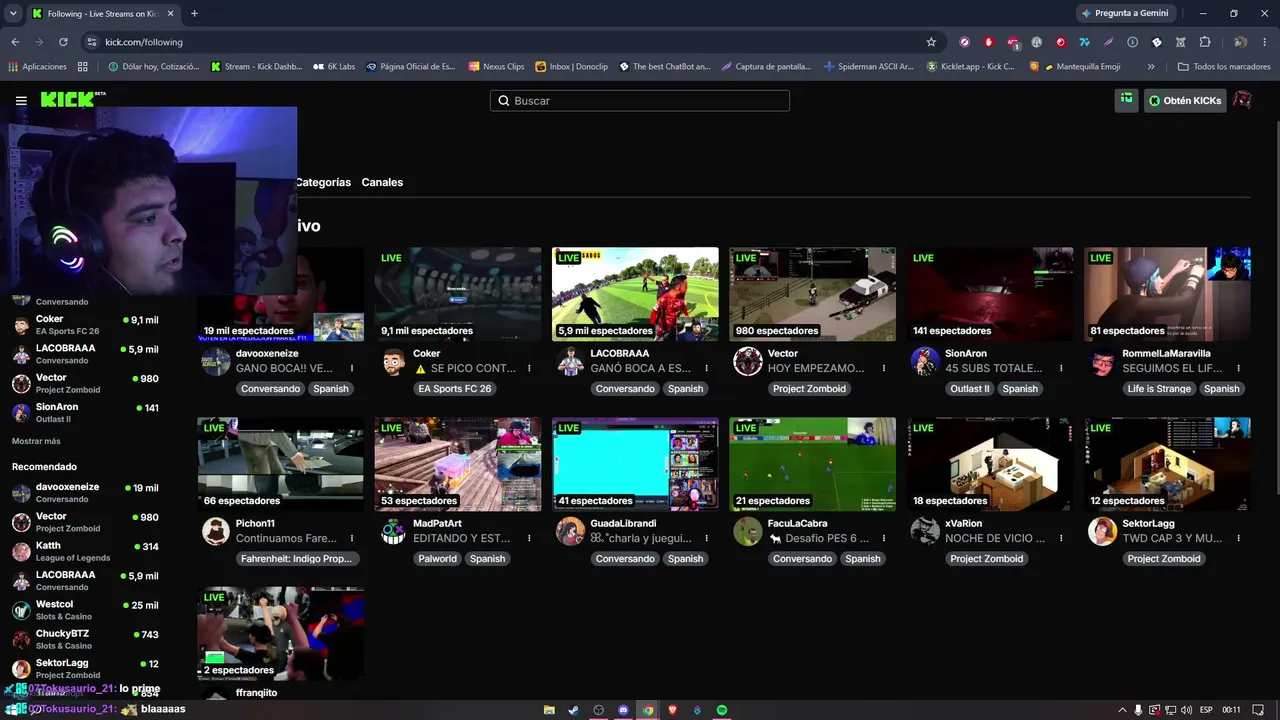This screenshot has height=720, width=1280.
Task: Click Pregunta a Gemini button
Action: point(1124,13)
